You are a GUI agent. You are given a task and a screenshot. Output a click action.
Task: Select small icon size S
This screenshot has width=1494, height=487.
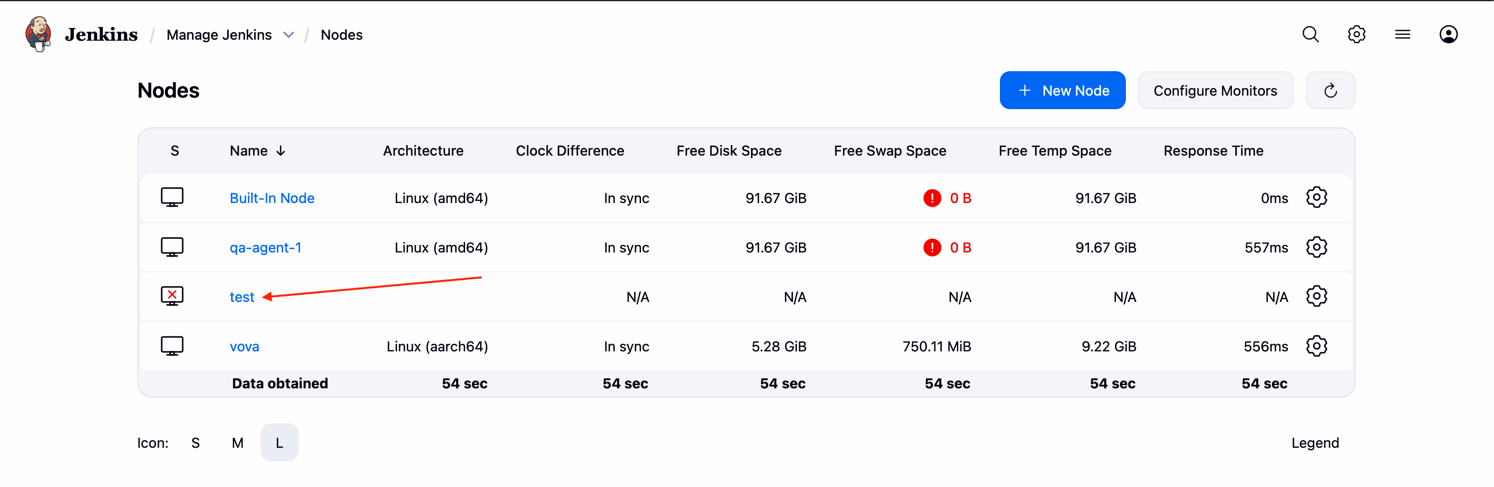195,443
